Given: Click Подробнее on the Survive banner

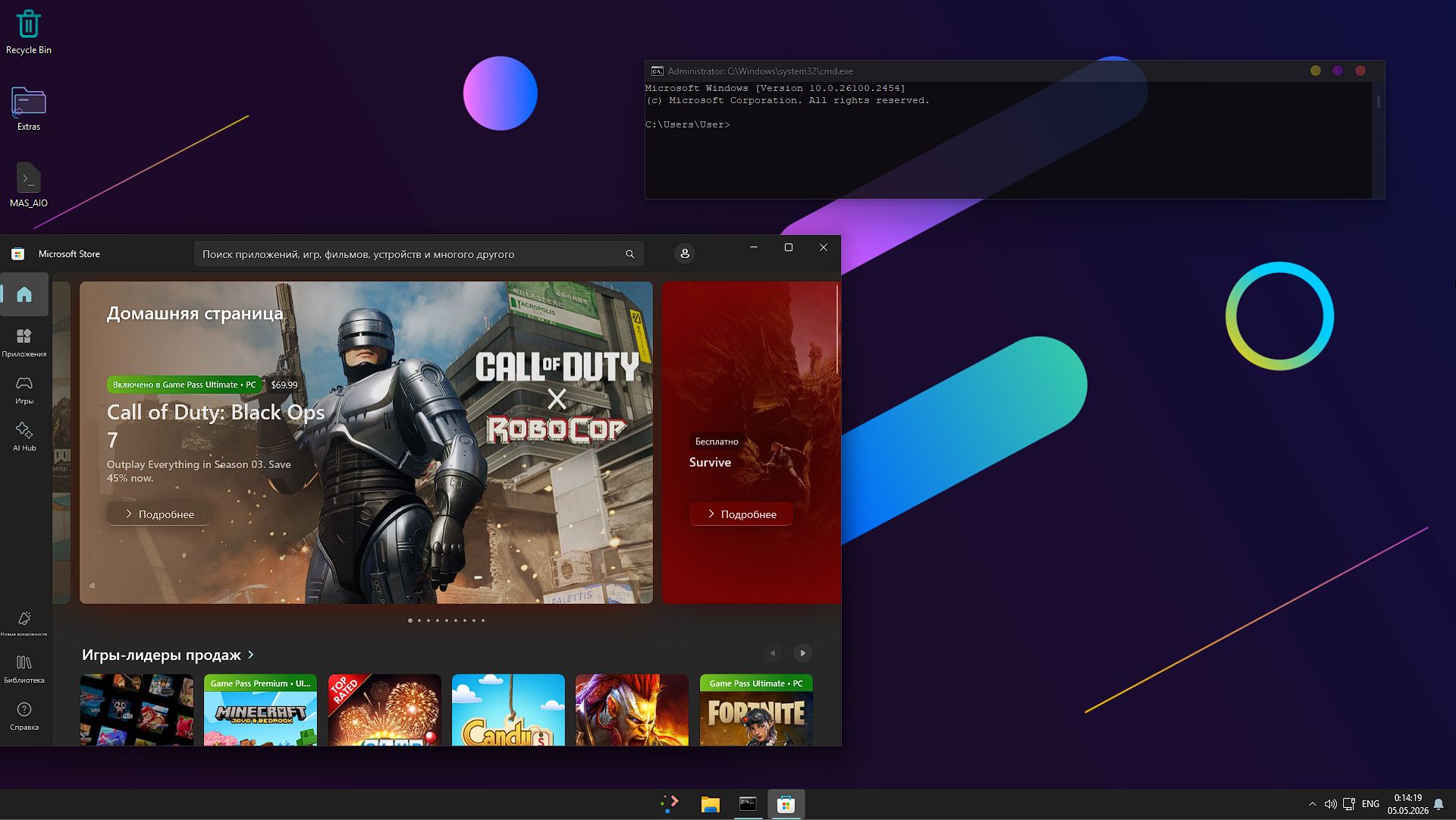Looking at the screenshot, I should click(x=741, y=514).
